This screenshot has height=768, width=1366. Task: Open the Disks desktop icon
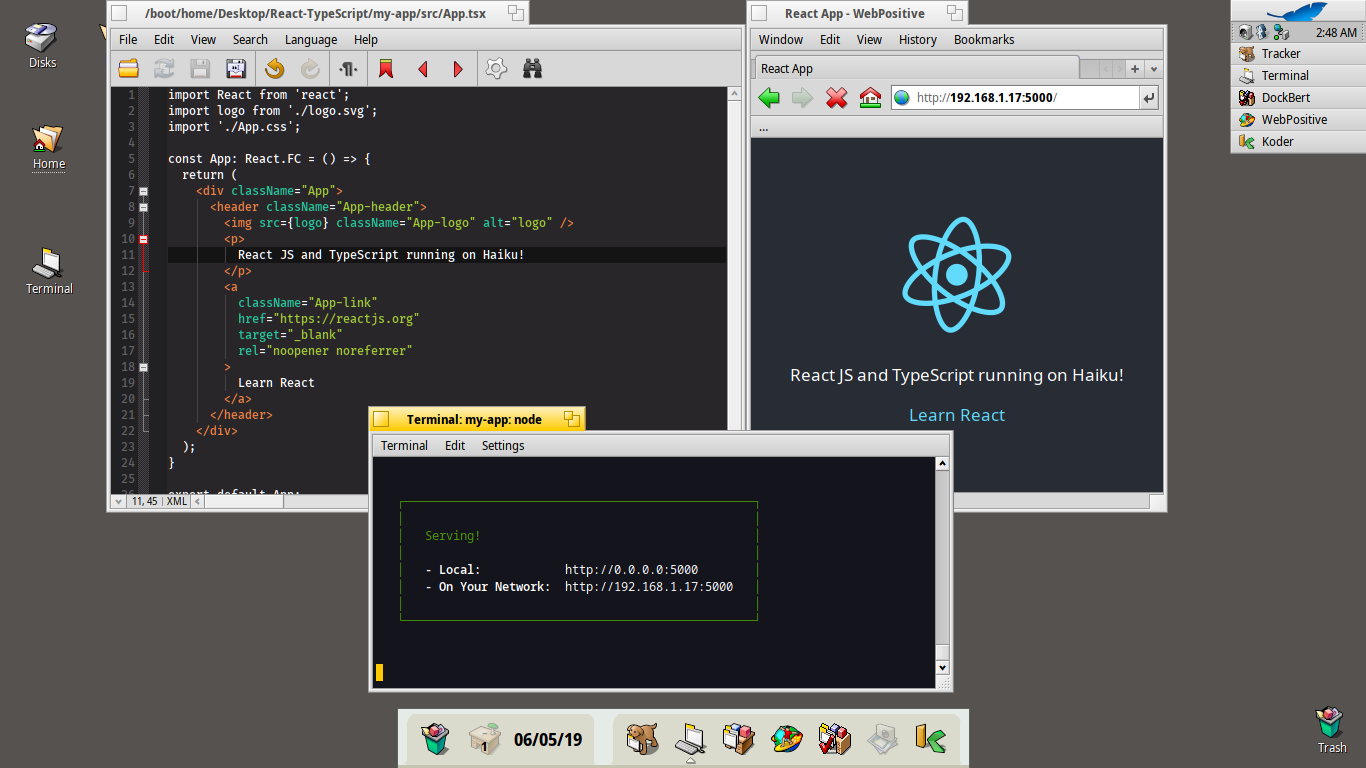pos(42,46)
